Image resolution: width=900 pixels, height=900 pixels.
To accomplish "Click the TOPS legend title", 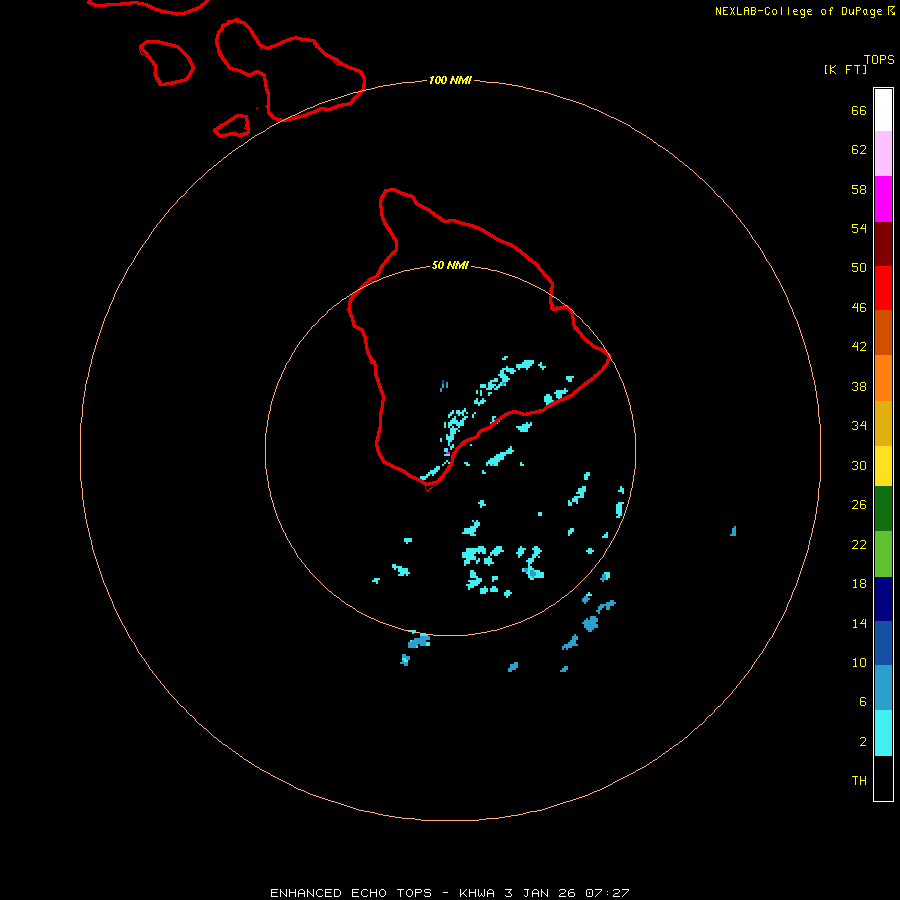I will (879, 60).
